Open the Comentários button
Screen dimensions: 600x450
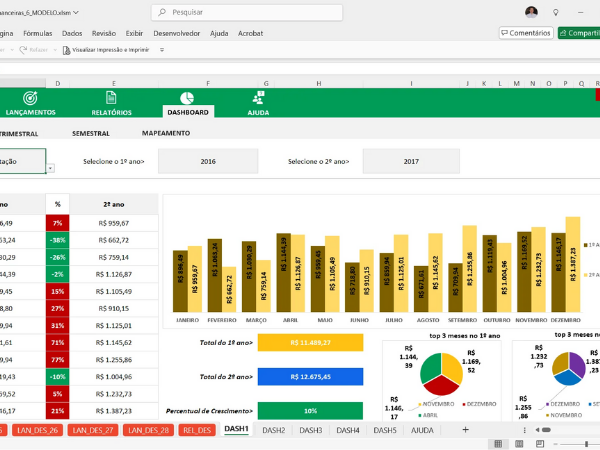pos(526,33)
